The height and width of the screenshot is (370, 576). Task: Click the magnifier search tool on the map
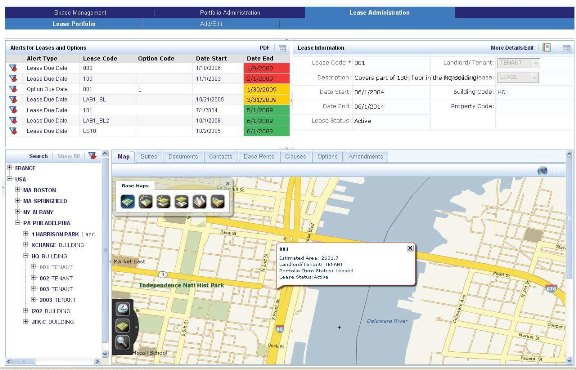[x=122, y=342]
